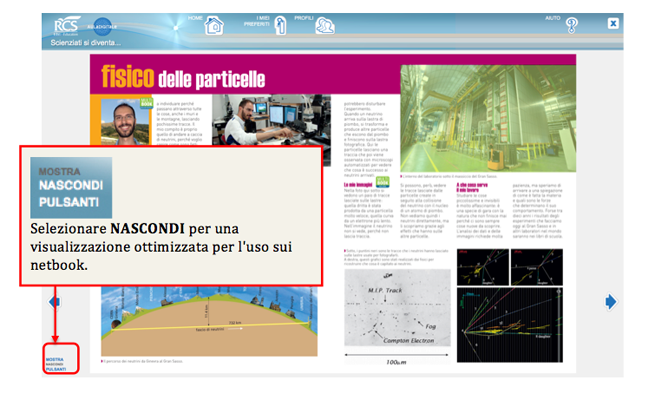Open the large black event display graphic
655x400 pixels.
click(510, 325)
